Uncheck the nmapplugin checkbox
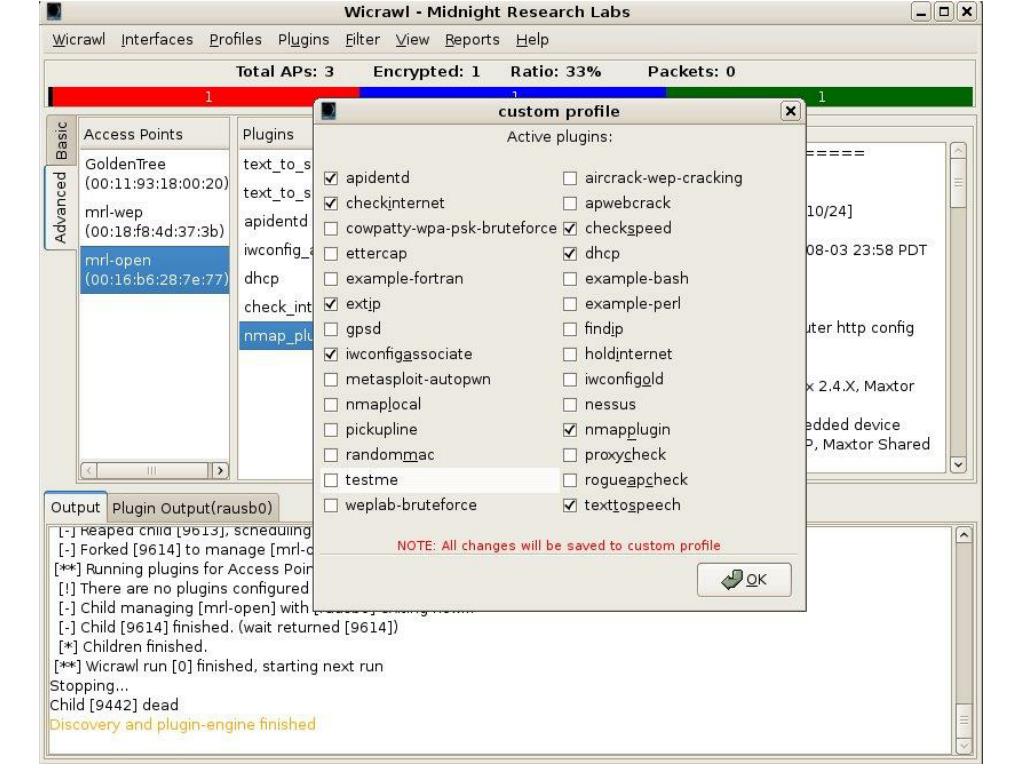This screenshot has width=1024, height=768. pyautogui.click(x=570, y=430)
